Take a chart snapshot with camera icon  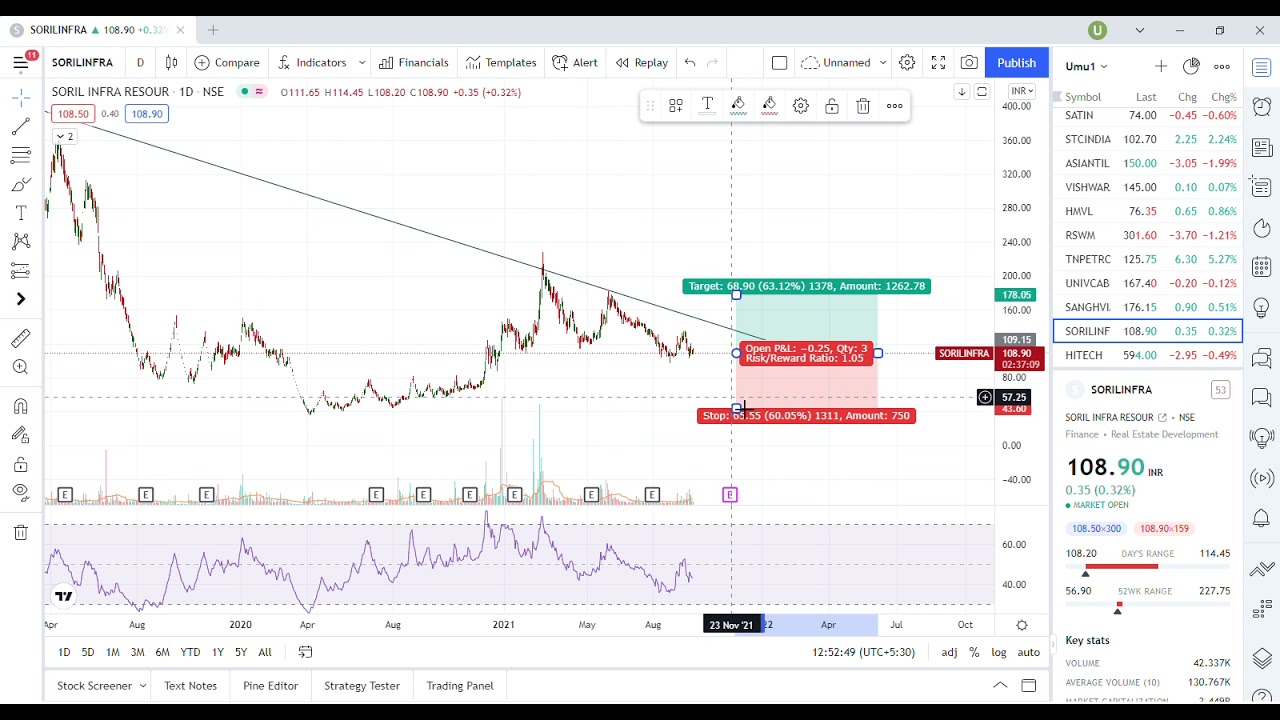coord(969,62)
